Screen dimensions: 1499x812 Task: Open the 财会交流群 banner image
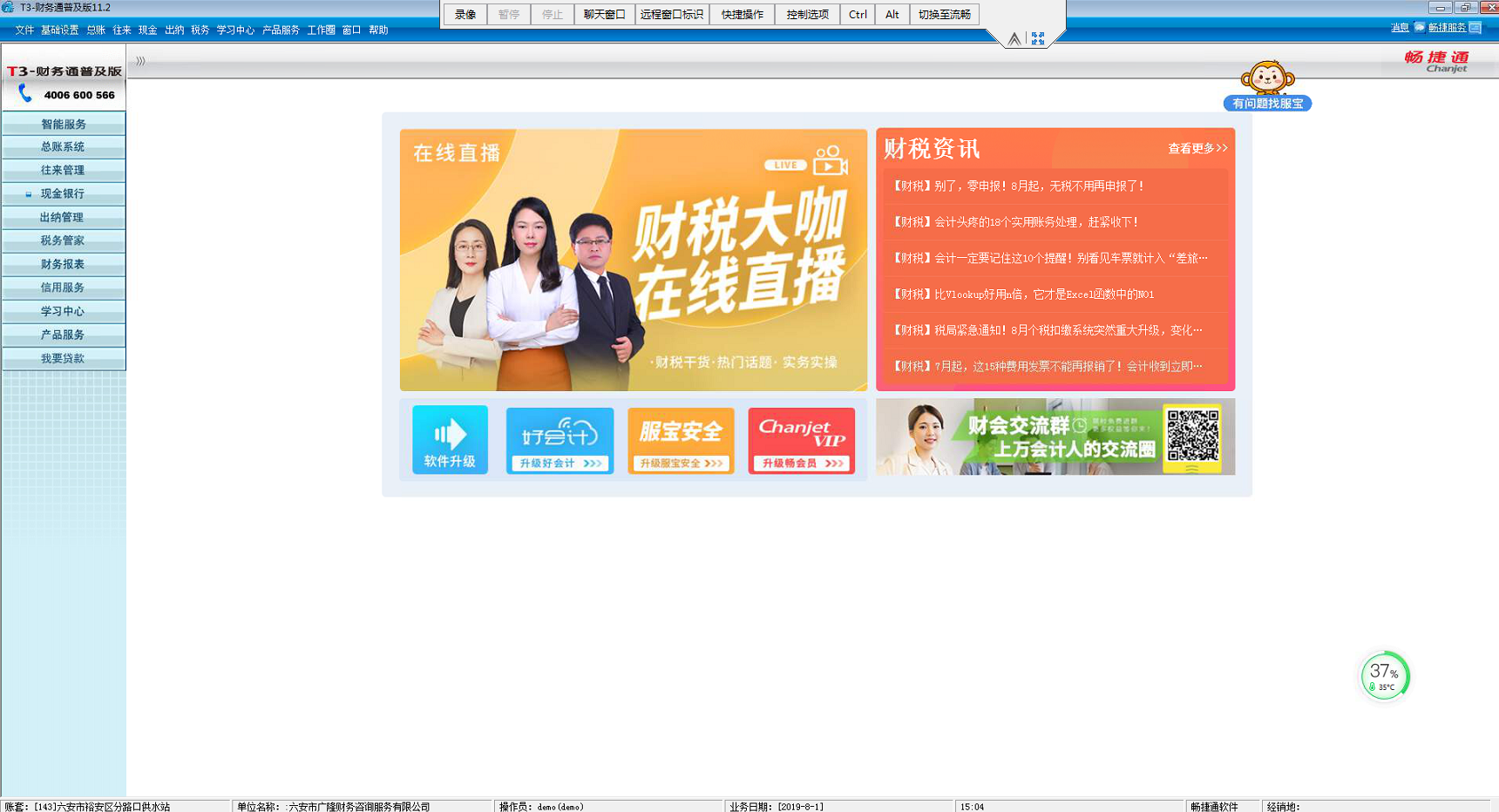[x=1055, y=436]
